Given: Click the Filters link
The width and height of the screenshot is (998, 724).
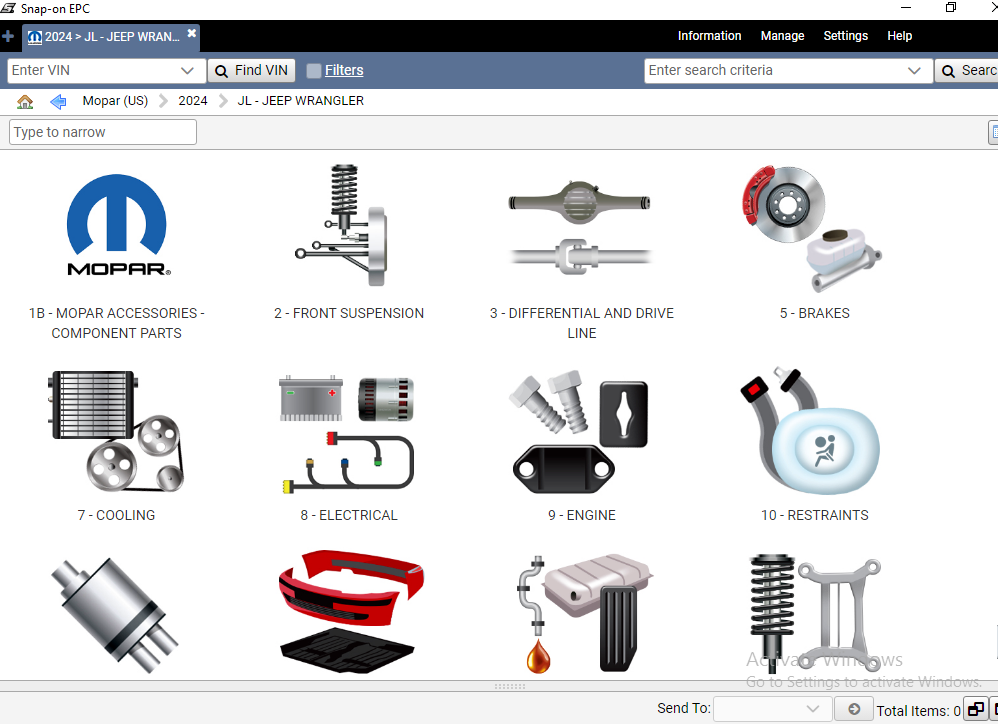Looking at the screenshot, I should (x=344, y=71).
